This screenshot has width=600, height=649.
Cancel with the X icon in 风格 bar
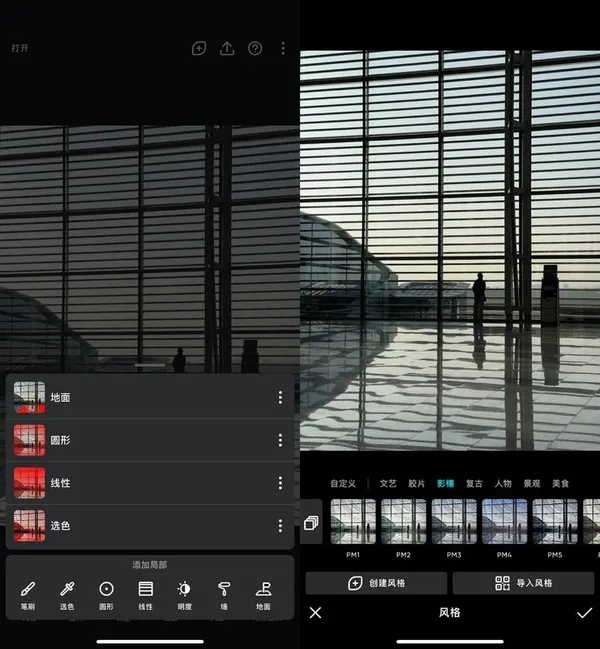point(315,613)
